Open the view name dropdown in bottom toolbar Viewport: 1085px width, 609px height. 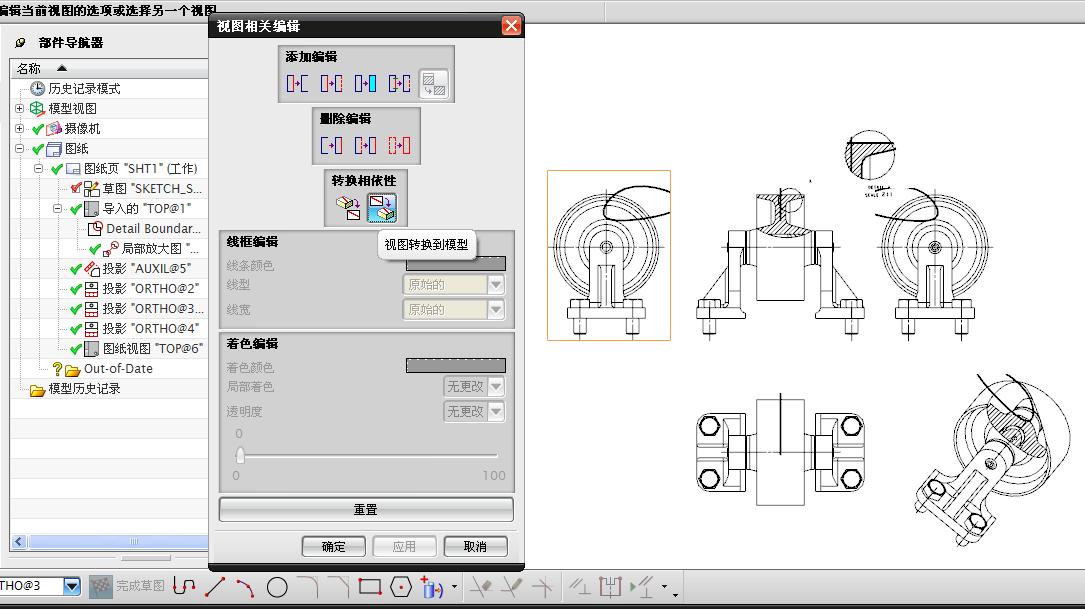pos(72,586)
